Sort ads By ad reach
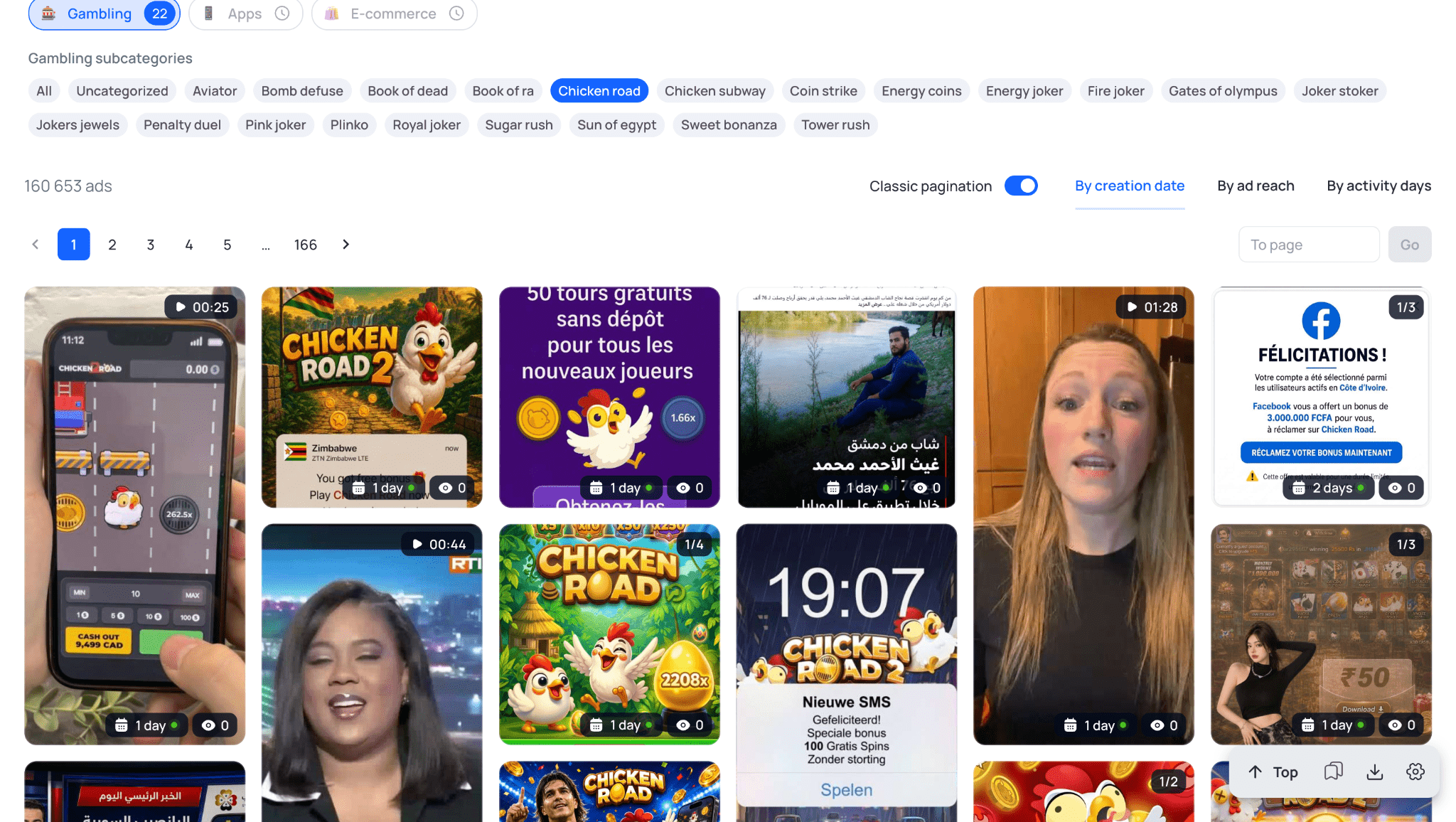The image size is (1456, 822). (x=1256, y=186)
